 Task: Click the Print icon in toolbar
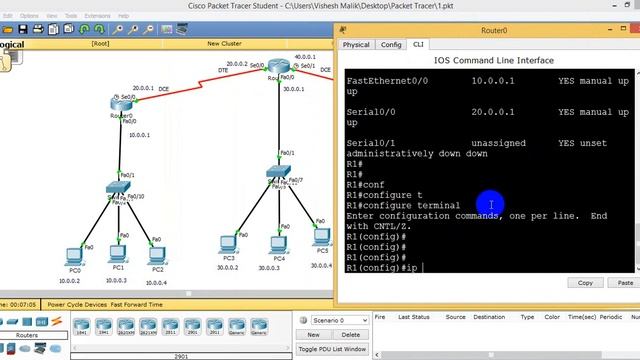coord(38,29)
